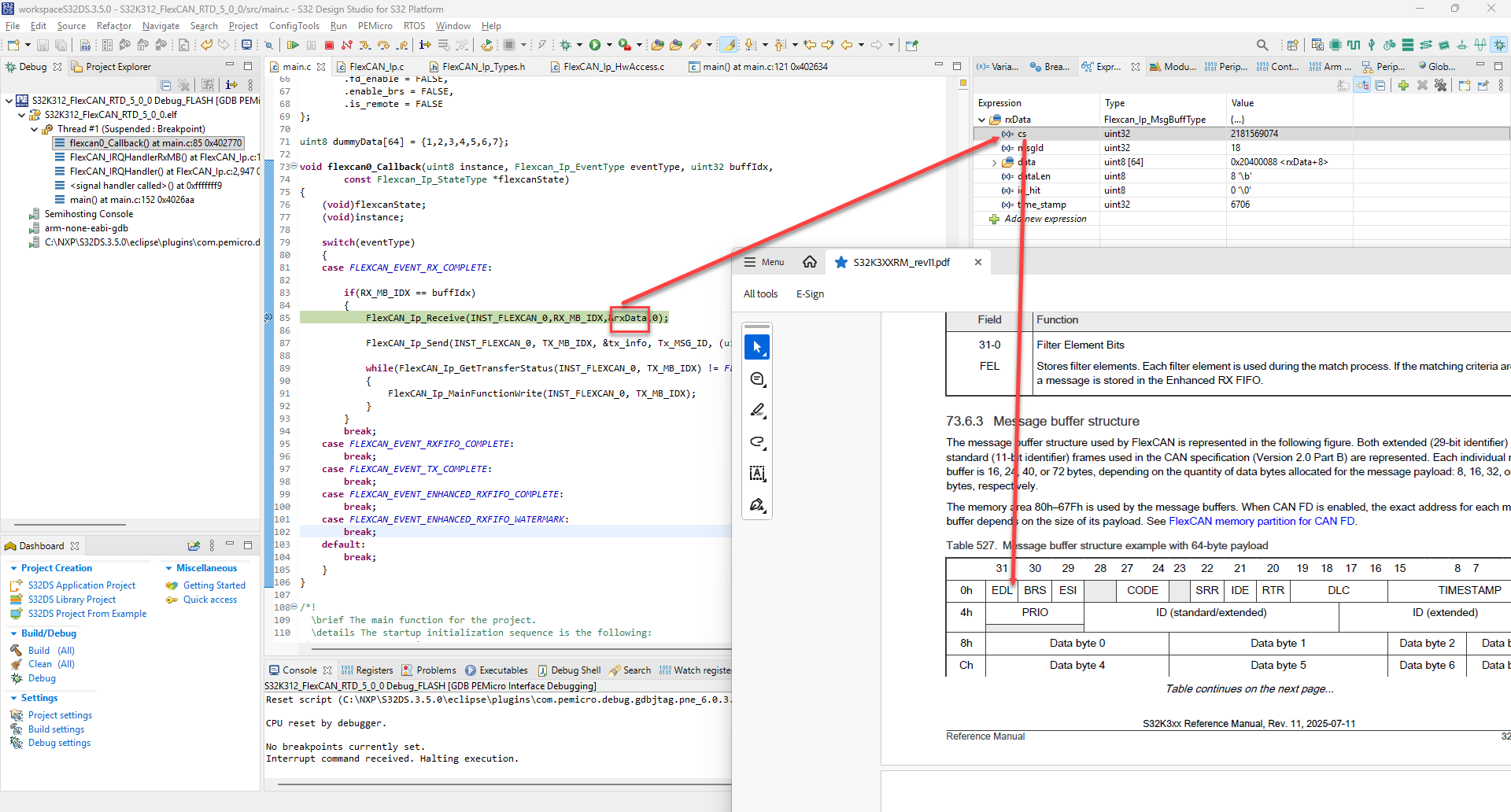Click the All tools button in PDF viewer
1511x812 pixels.
pos(760,294)
